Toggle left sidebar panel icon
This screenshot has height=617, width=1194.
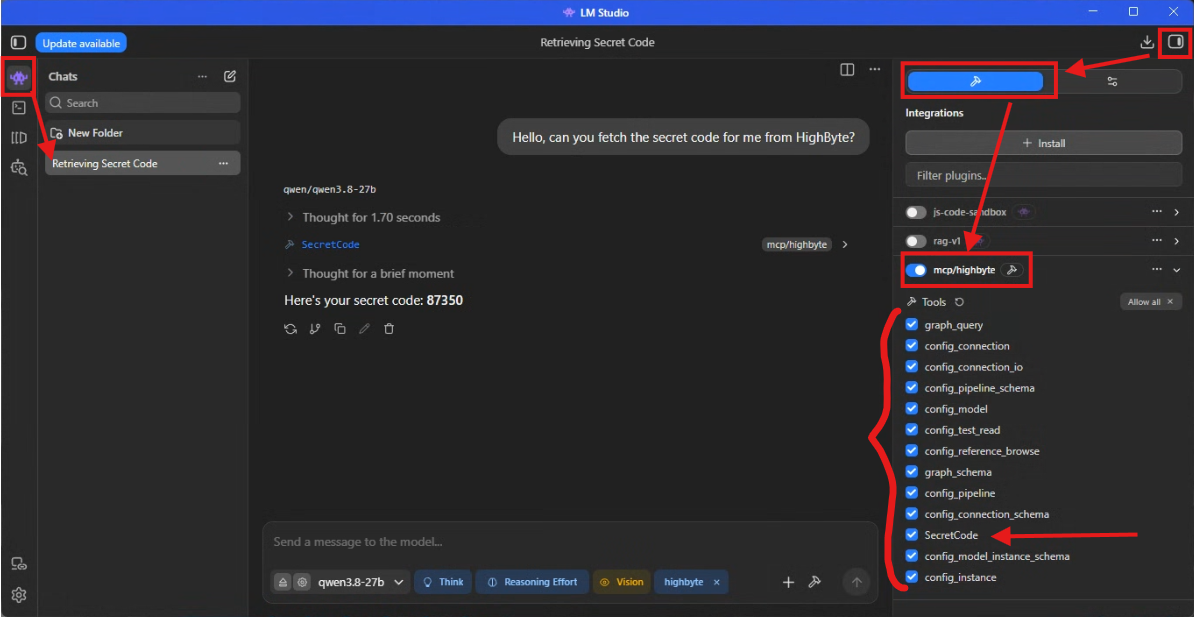18,43
